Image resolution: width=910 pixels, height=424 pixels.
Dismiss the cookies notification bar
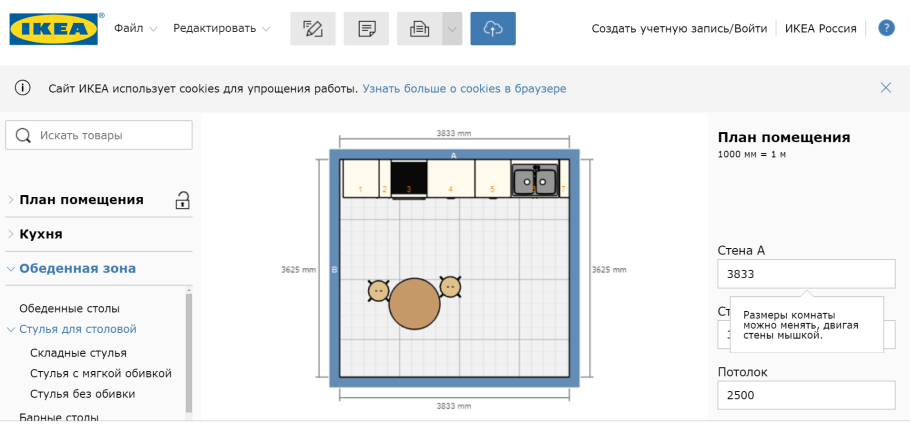[885, 88]
